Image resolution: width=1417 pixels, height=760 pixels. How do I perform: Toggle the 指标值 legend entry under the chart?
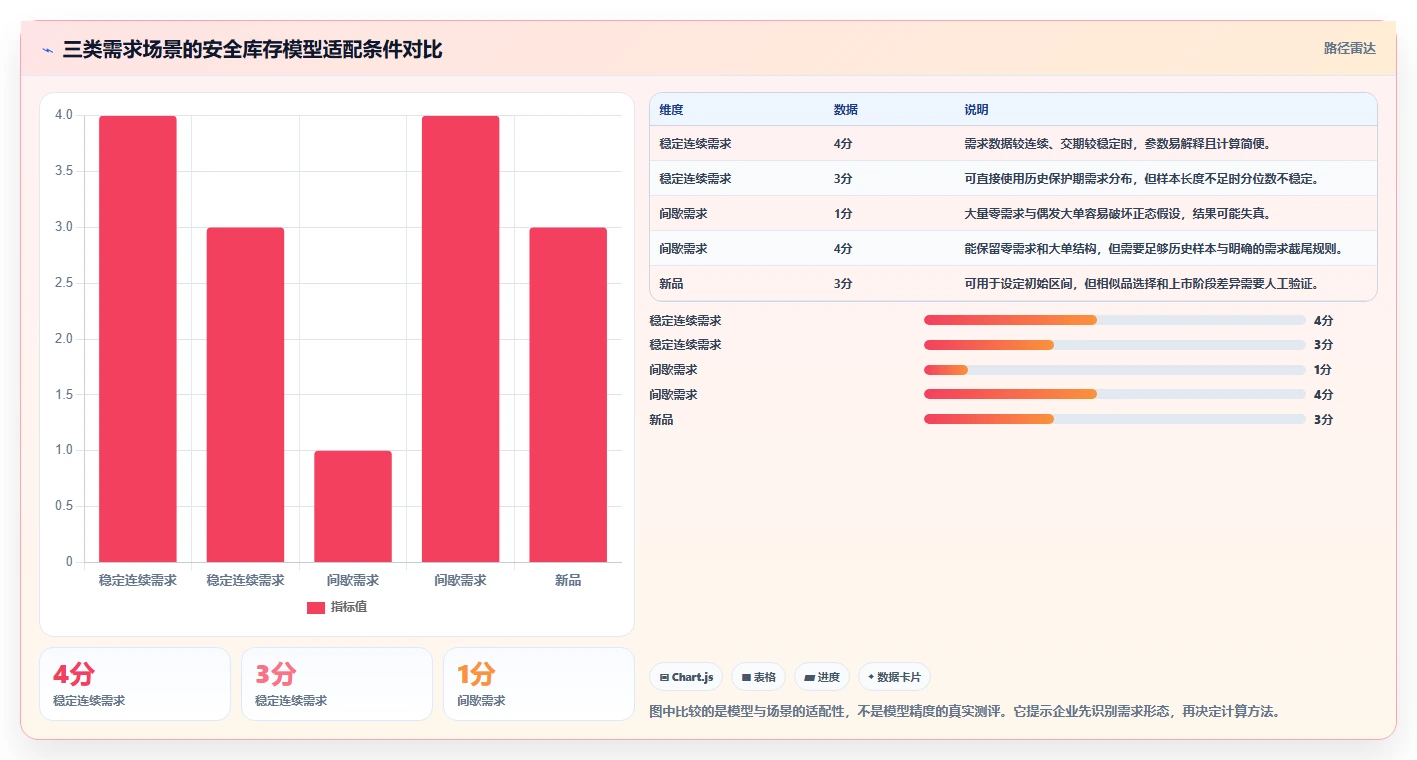337,607
